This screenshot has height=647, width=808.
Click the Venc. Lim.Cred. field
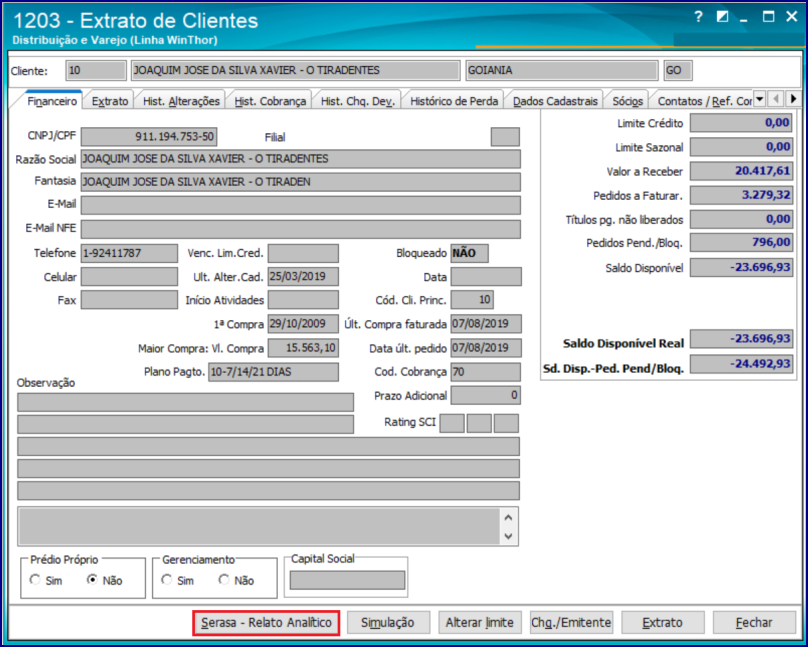tap(303, 253)
